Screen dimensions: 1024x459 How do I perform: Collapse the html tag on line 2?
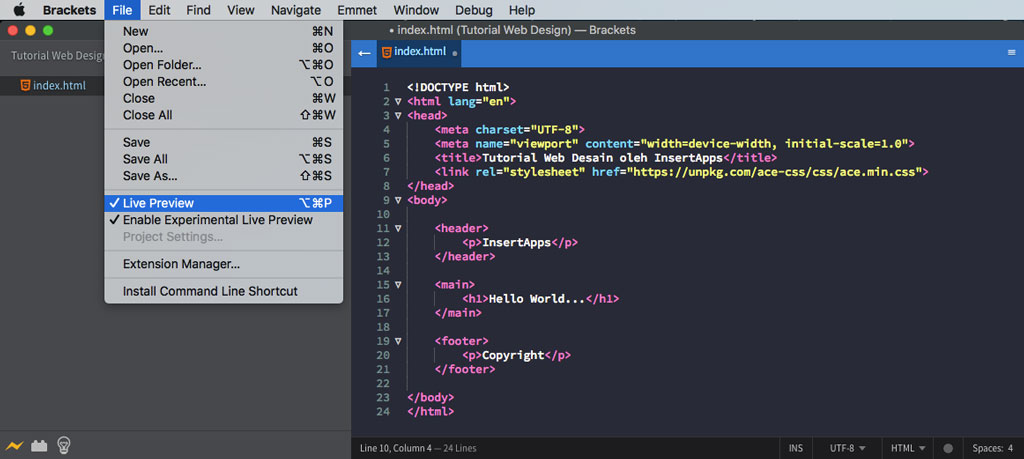[398, 102]
